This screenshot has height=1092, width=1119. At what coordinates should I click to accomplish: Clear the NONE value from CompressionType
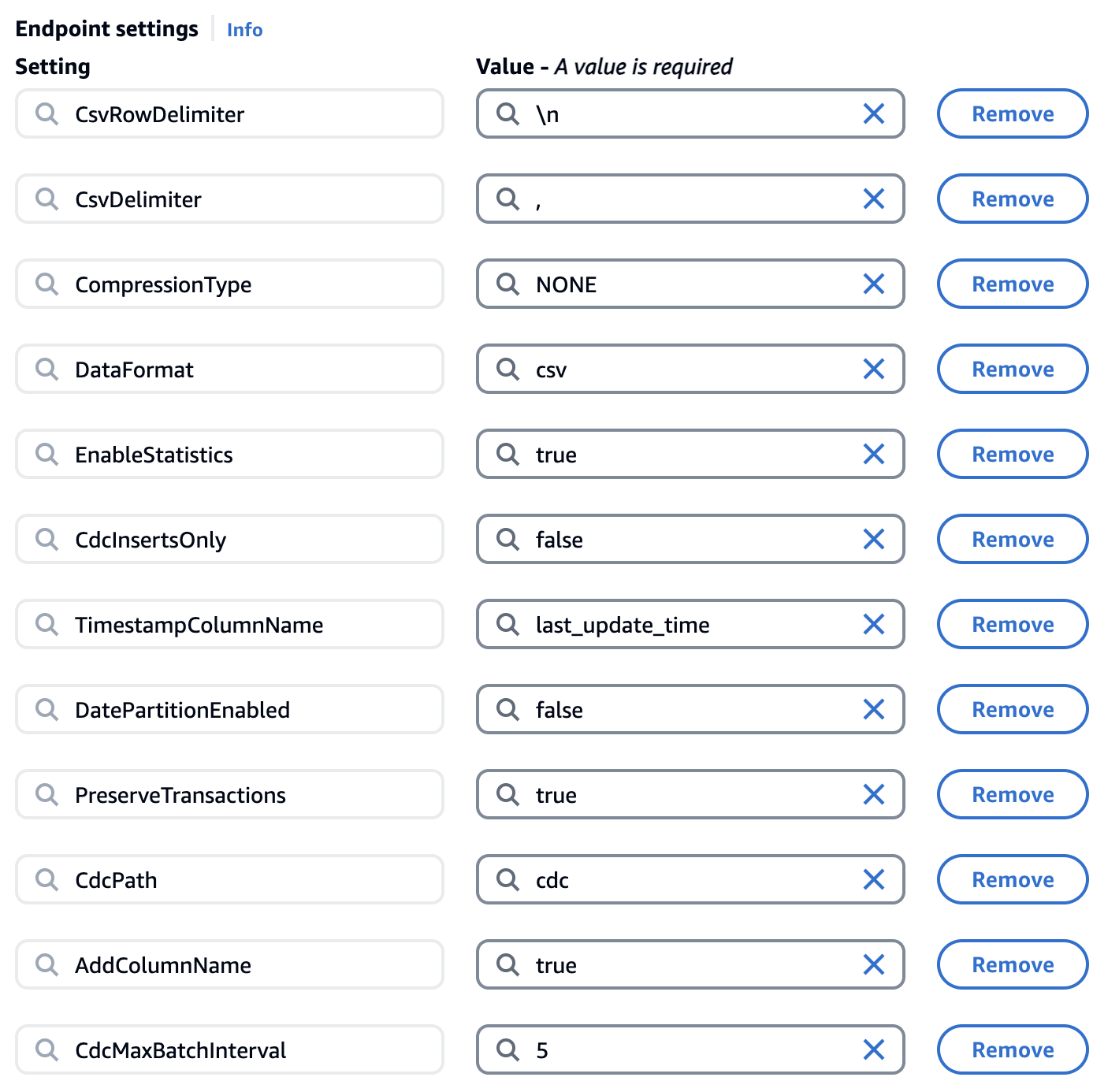pyautogui.click(x=873, y=284)
